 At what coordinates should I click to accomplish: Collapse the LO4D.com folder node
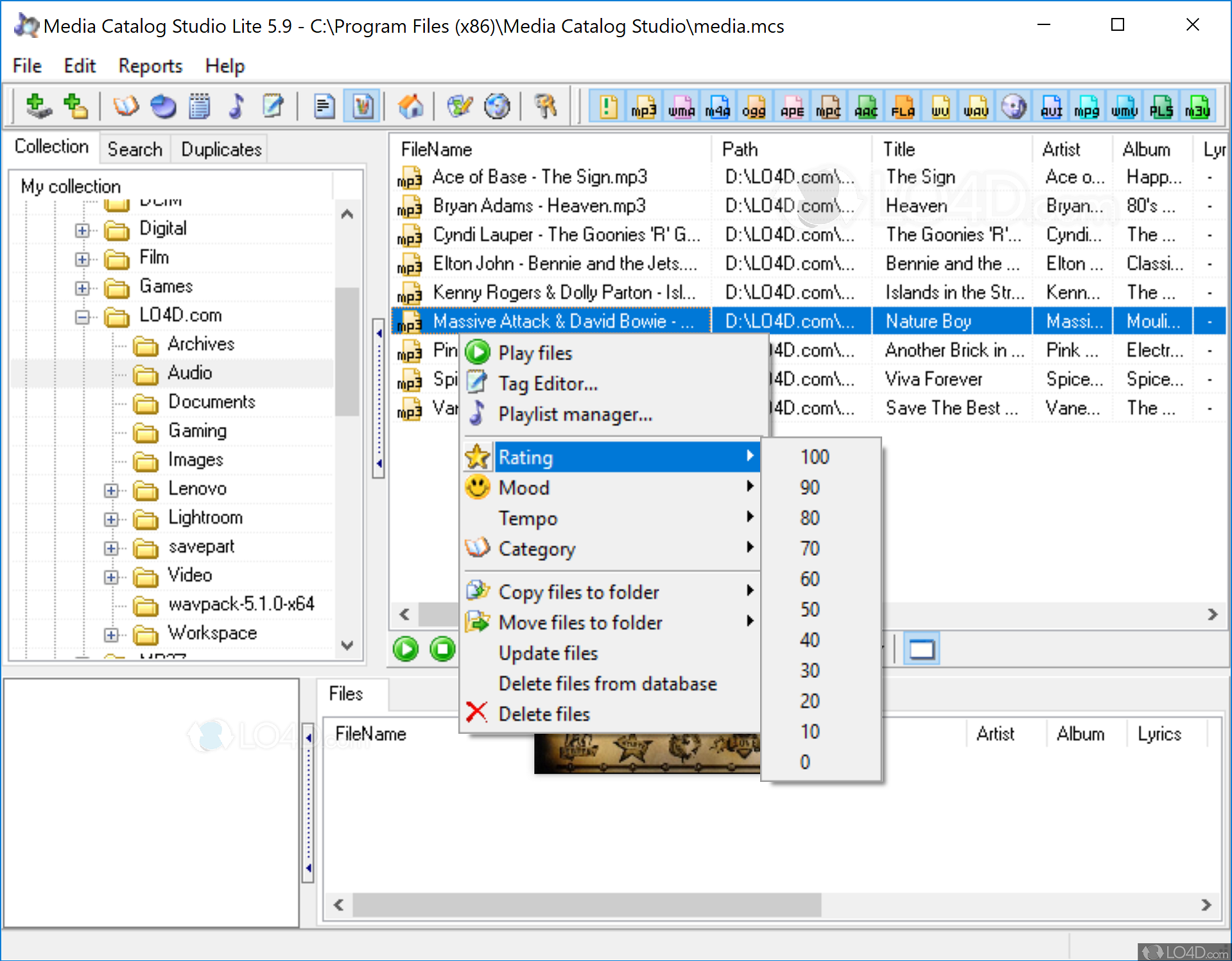[82, 317]
